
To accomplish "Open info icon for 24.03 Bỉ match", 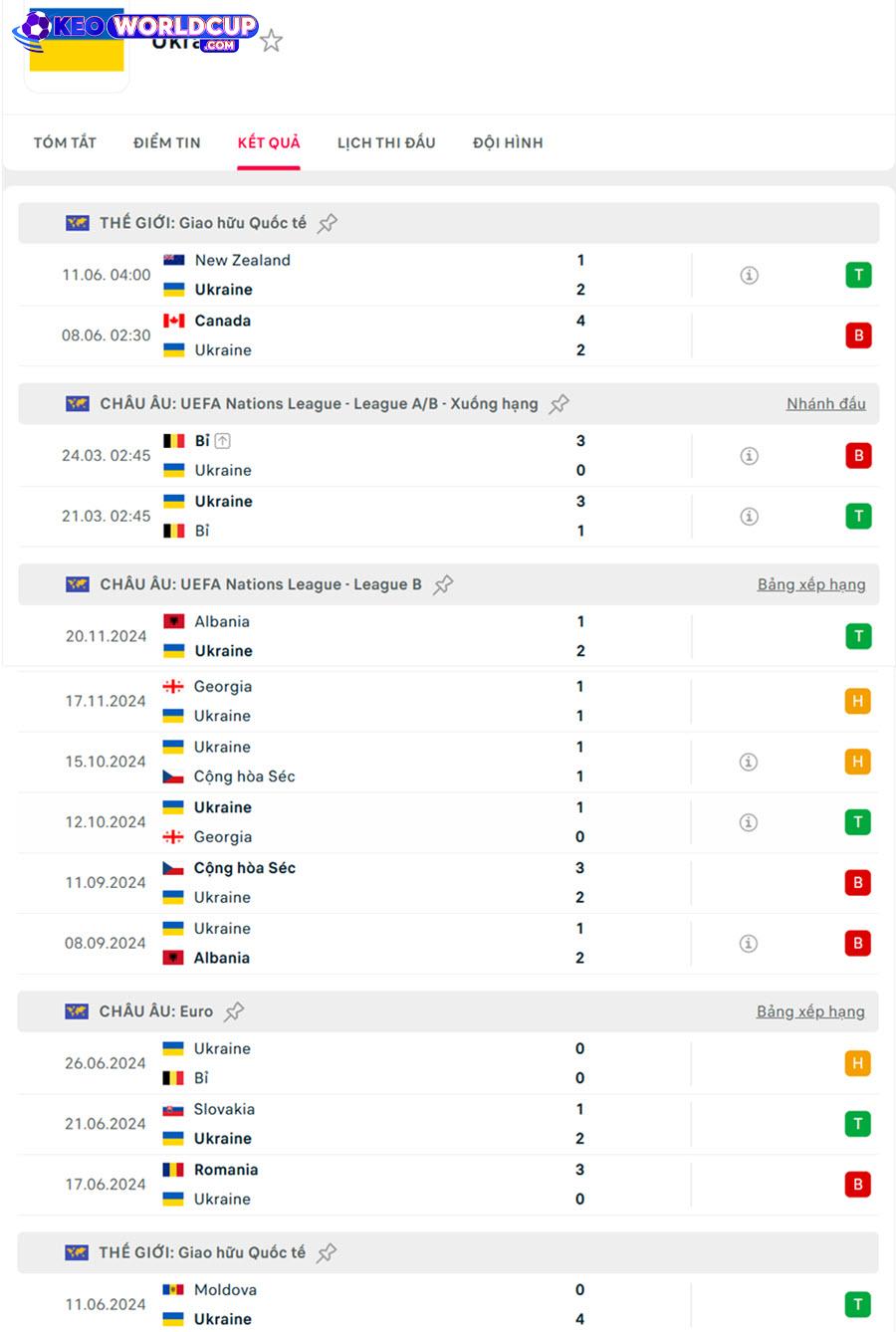I will point(750,456).
